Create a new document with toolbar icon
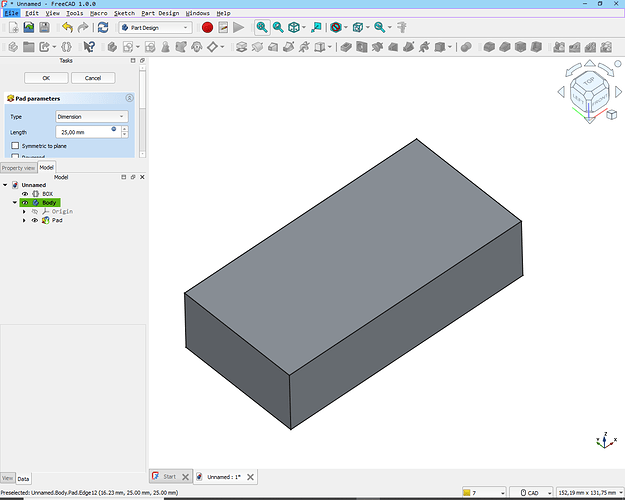 pos(13,28)
